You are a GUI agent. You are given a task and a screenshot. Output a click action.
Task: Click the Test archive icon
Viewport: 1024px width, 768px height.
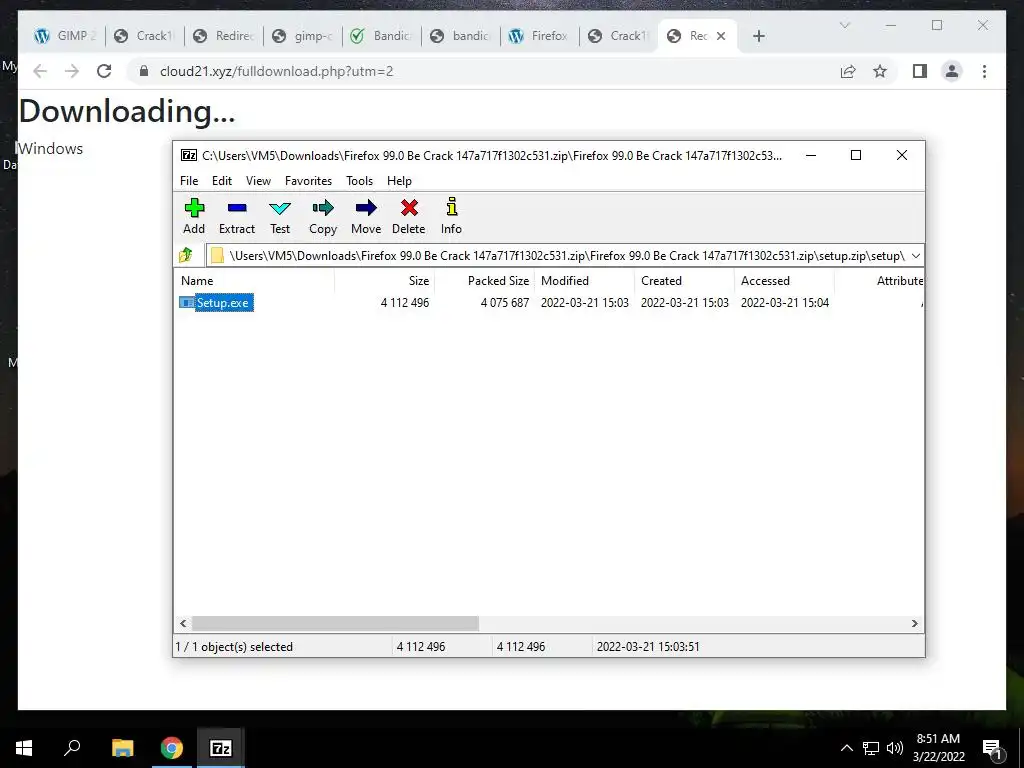click(x=280, y=216)
